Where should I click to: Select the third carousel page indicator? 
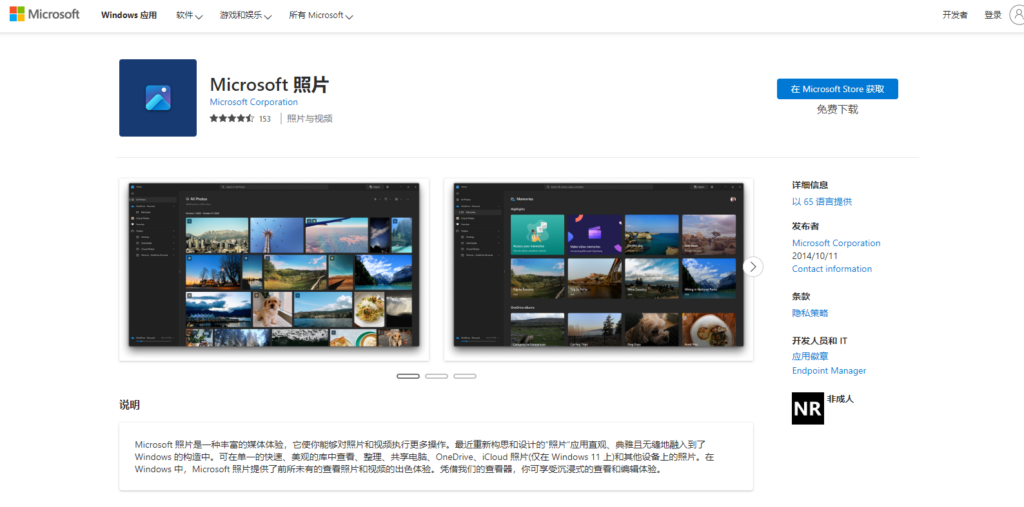point(464,376)
